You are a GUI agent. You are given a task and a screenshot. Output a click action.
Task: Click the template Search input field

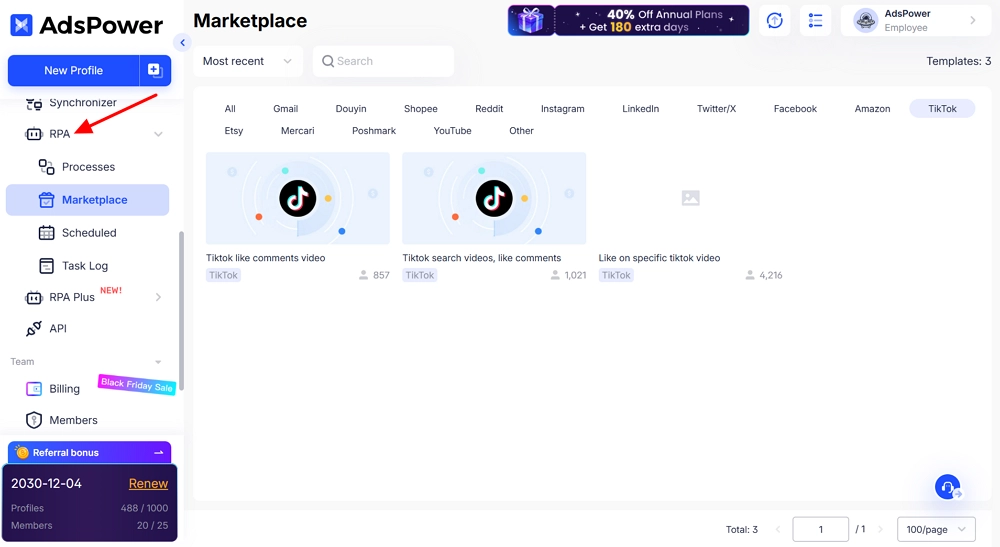(x=383, y=61)
